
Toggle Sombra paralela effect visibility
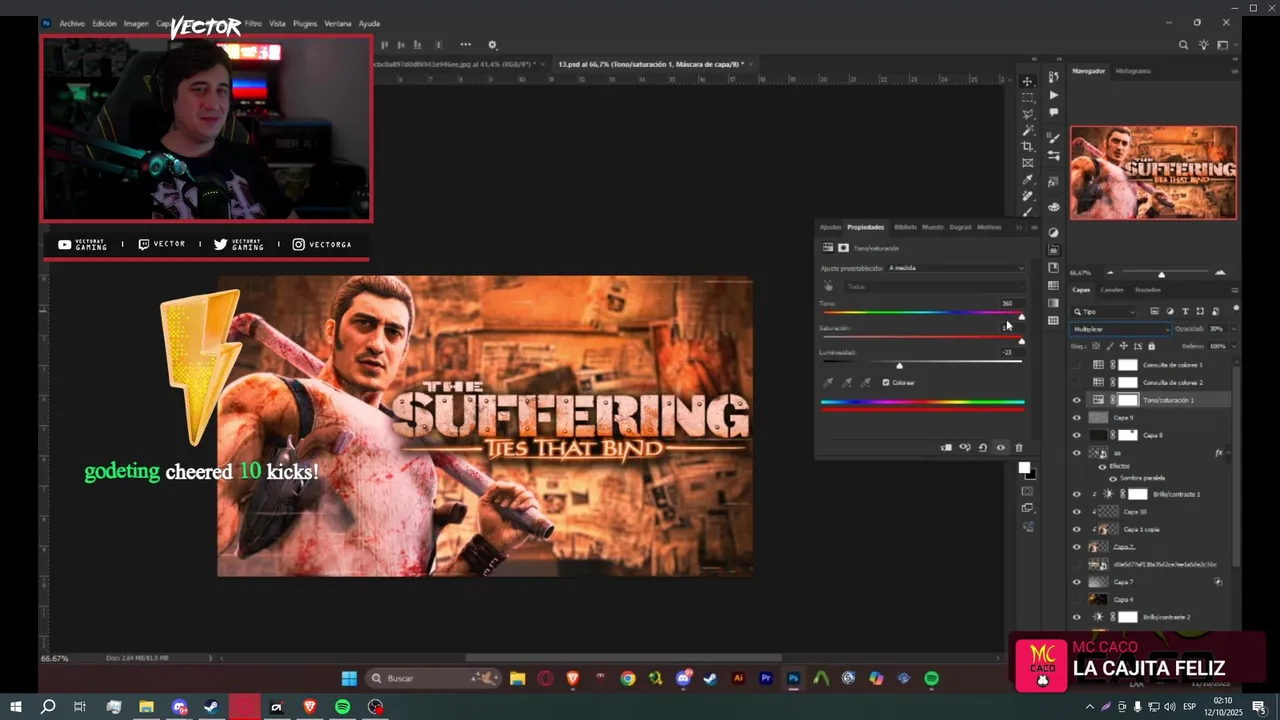(x=1112, y=478)
